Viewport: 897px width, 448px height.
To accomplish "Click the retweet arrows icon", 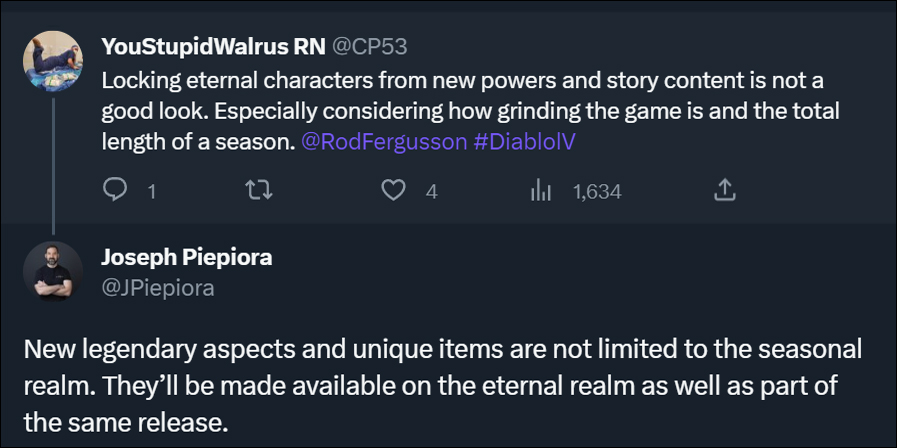I will (x=259, y=190).
